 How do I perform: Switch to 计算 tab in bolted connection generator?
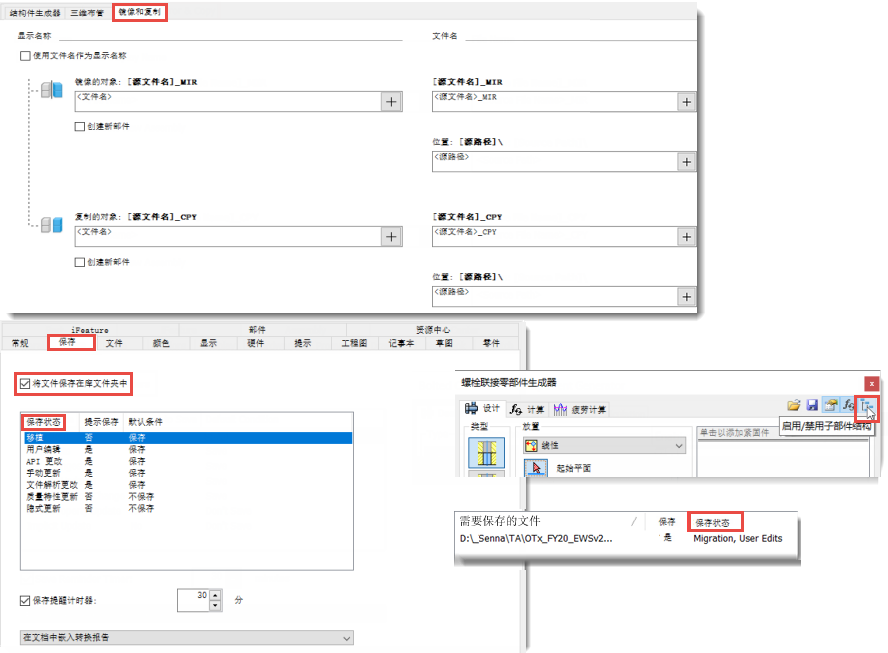[x=527, y=409]
